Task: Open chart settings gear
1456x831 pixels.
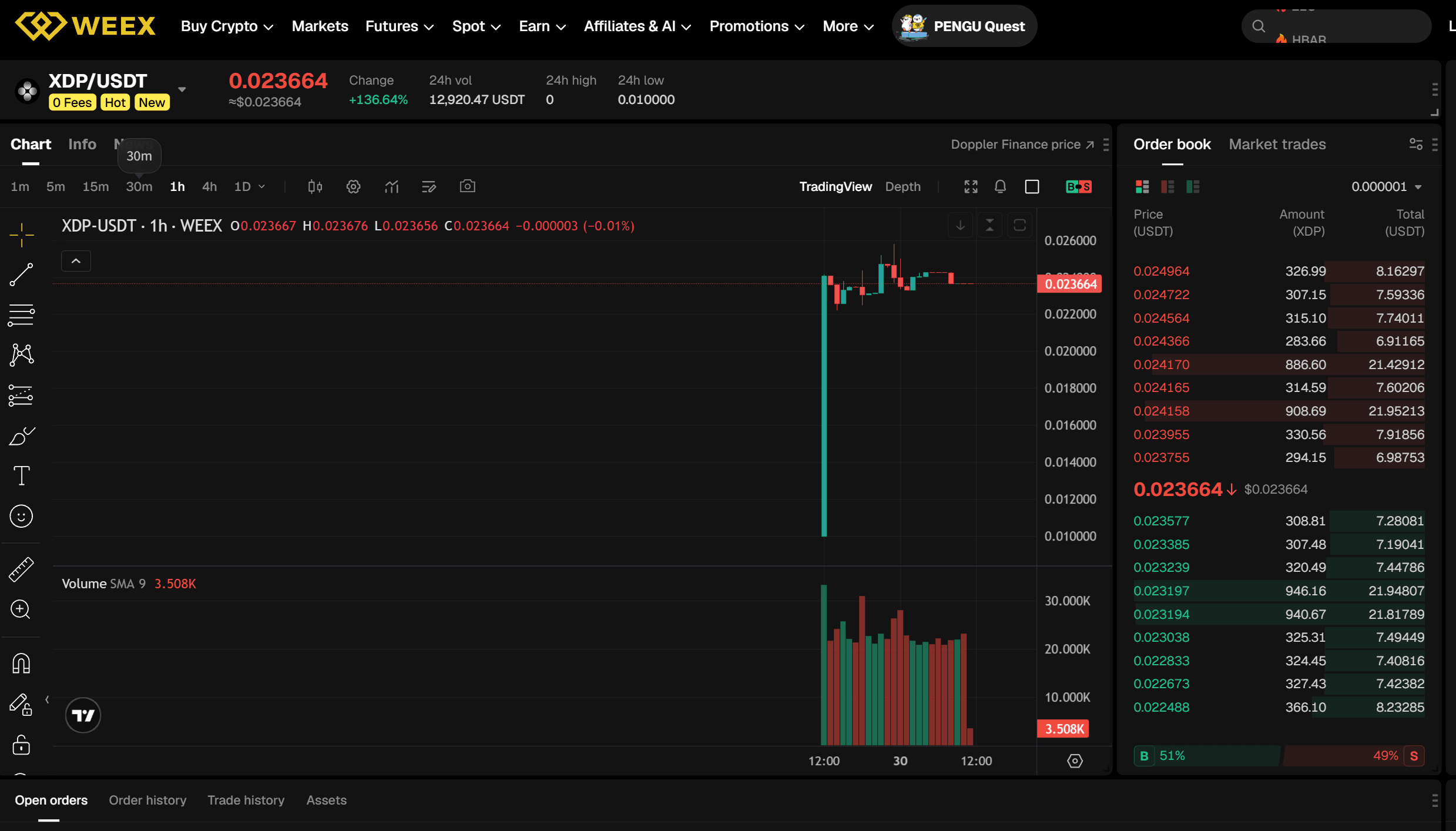Action: coord(353,187)
